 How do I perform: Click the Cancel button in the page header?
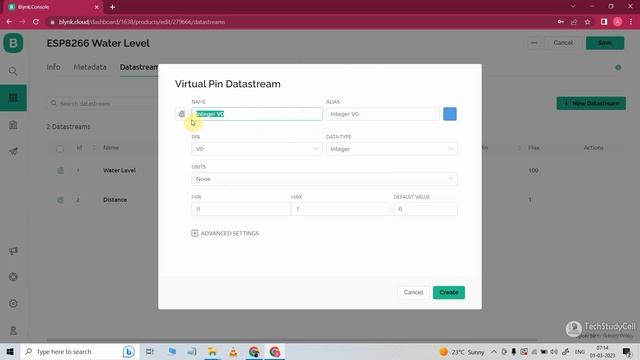(x=563, y=42)
